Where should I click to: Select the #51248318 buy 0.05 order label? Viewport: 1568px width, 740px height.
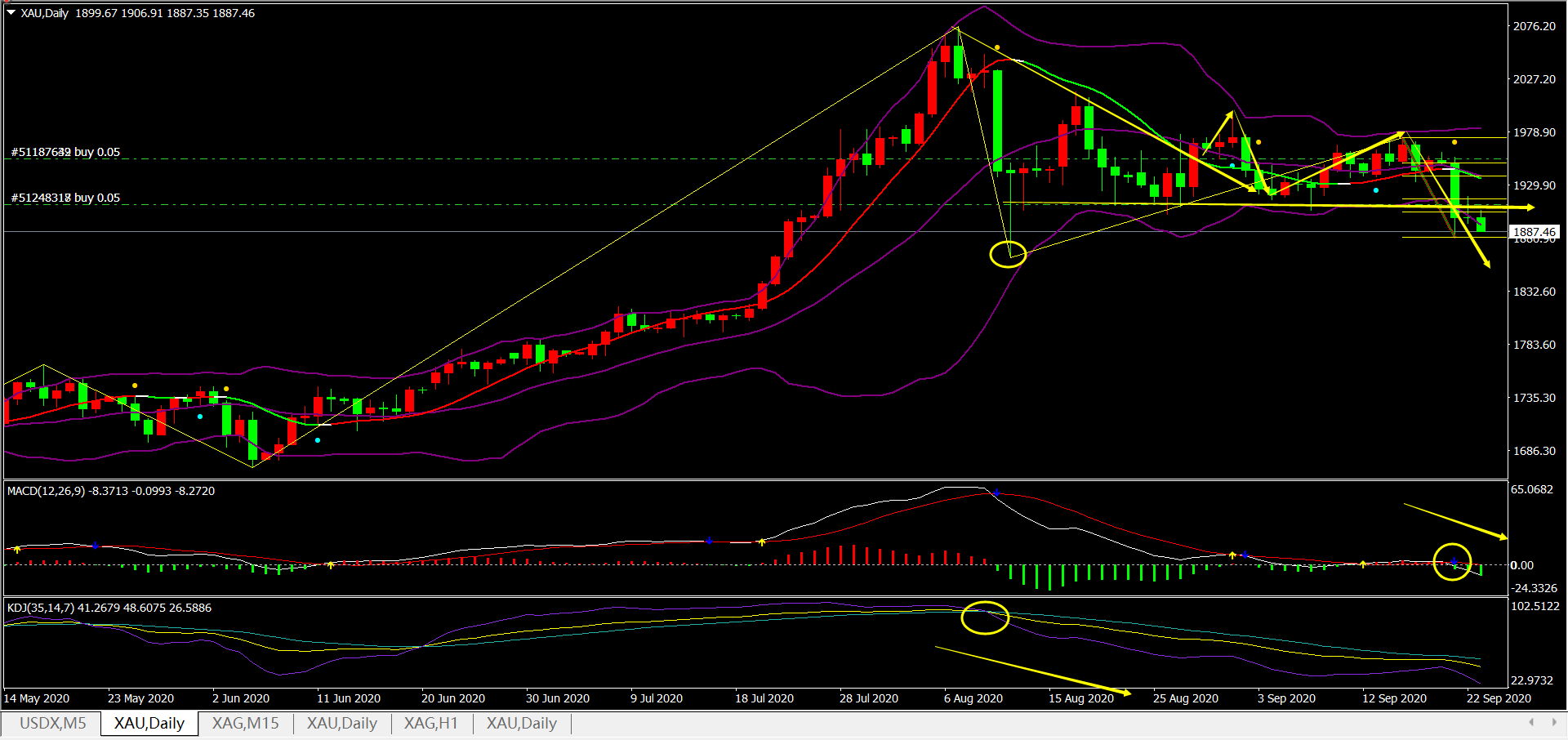(65, 198)
